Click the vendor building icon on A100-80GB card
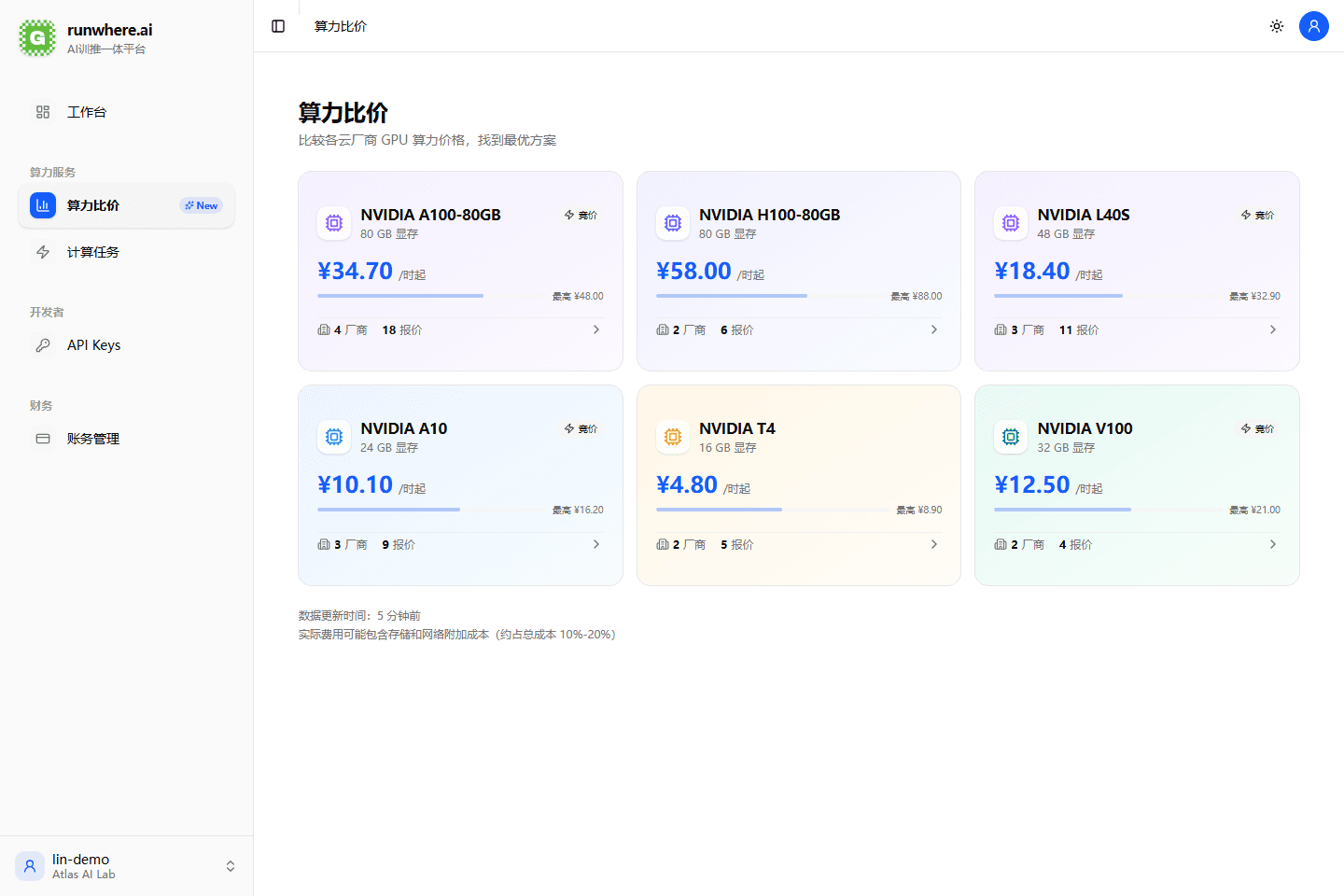Viewport: 1344px width, 896px height. [324, 330]
